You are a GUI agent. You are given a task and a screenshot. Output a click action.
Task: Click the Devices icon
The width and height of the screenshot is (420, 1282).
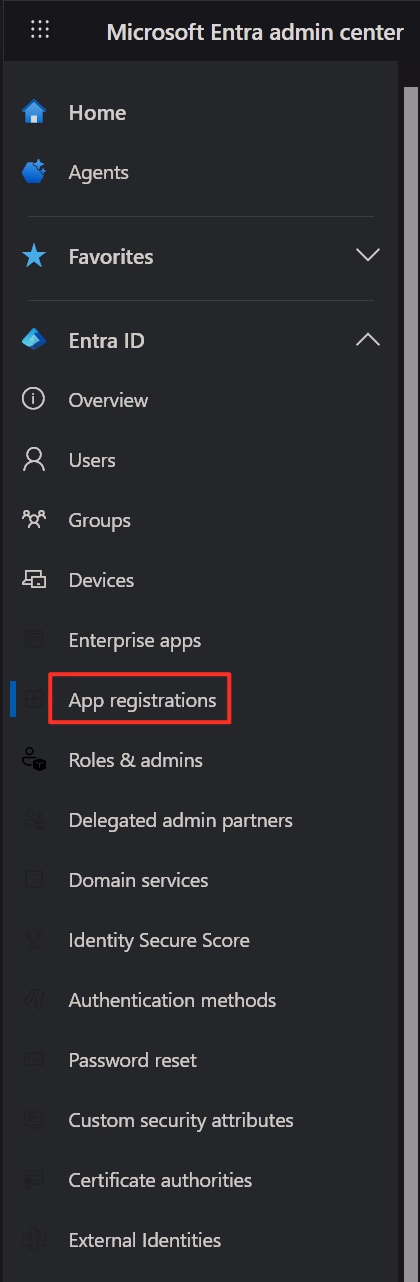coord(34,580)
